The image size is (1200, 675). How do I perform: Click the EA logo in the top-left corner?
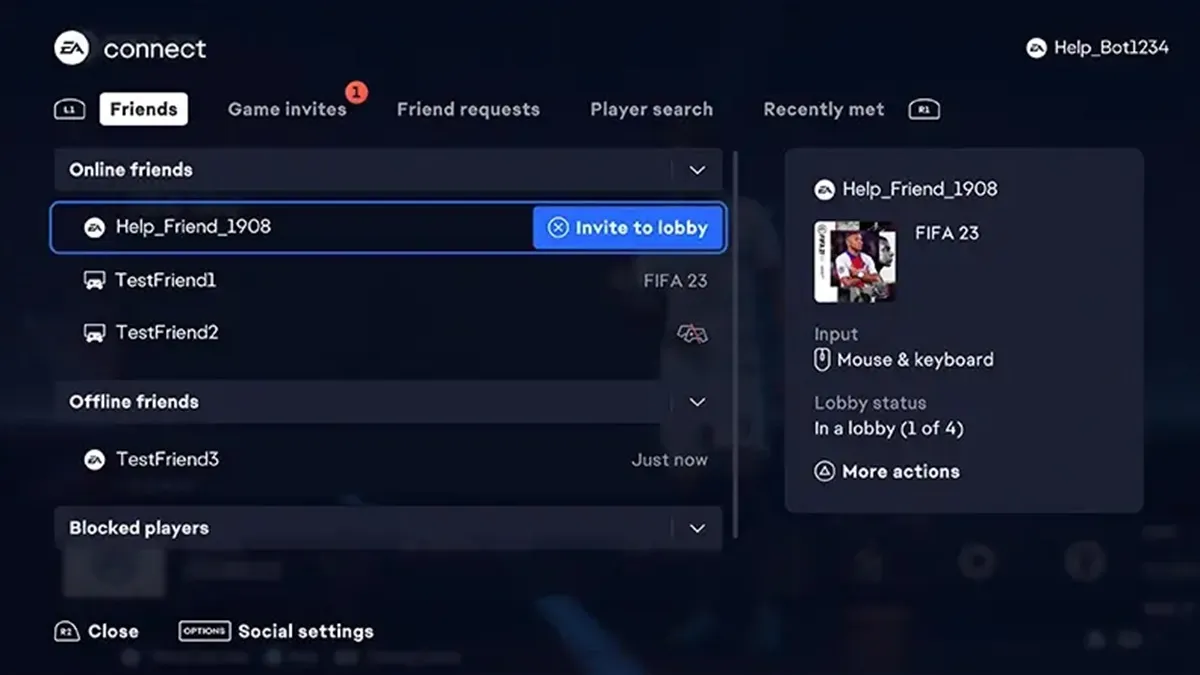71,48
